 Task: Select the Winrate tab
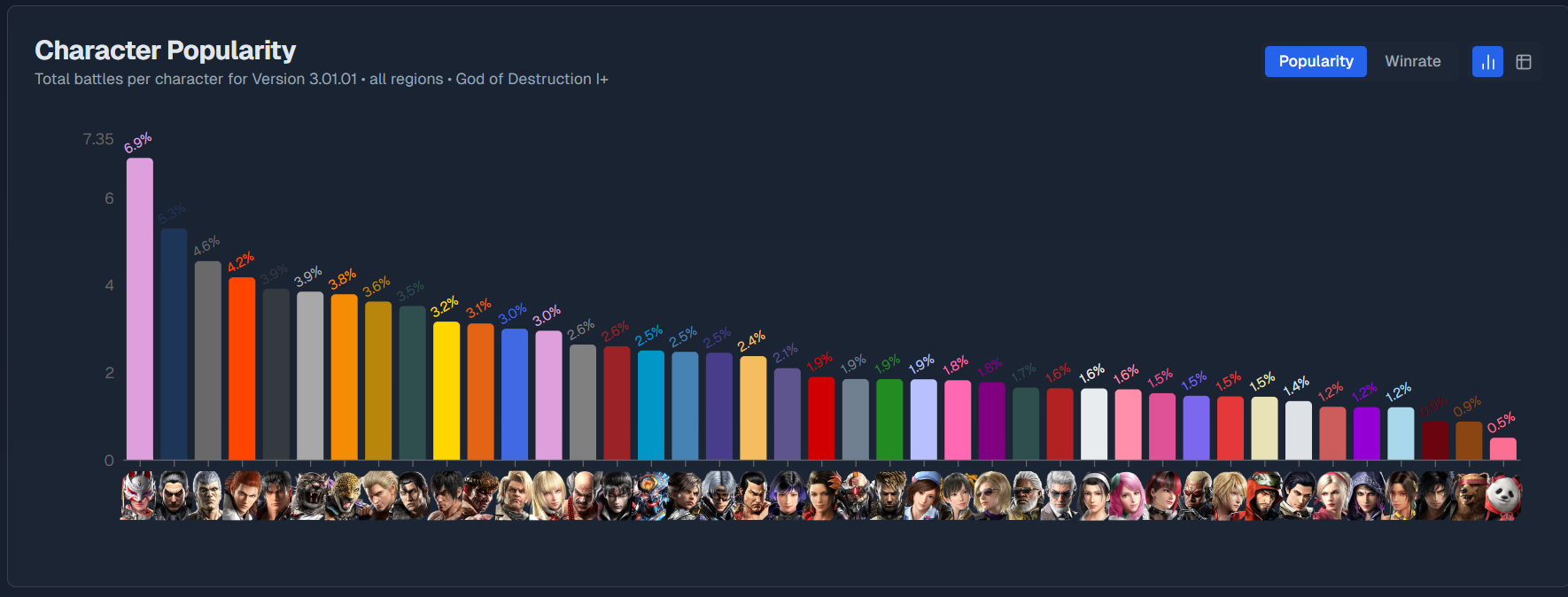1413,61
